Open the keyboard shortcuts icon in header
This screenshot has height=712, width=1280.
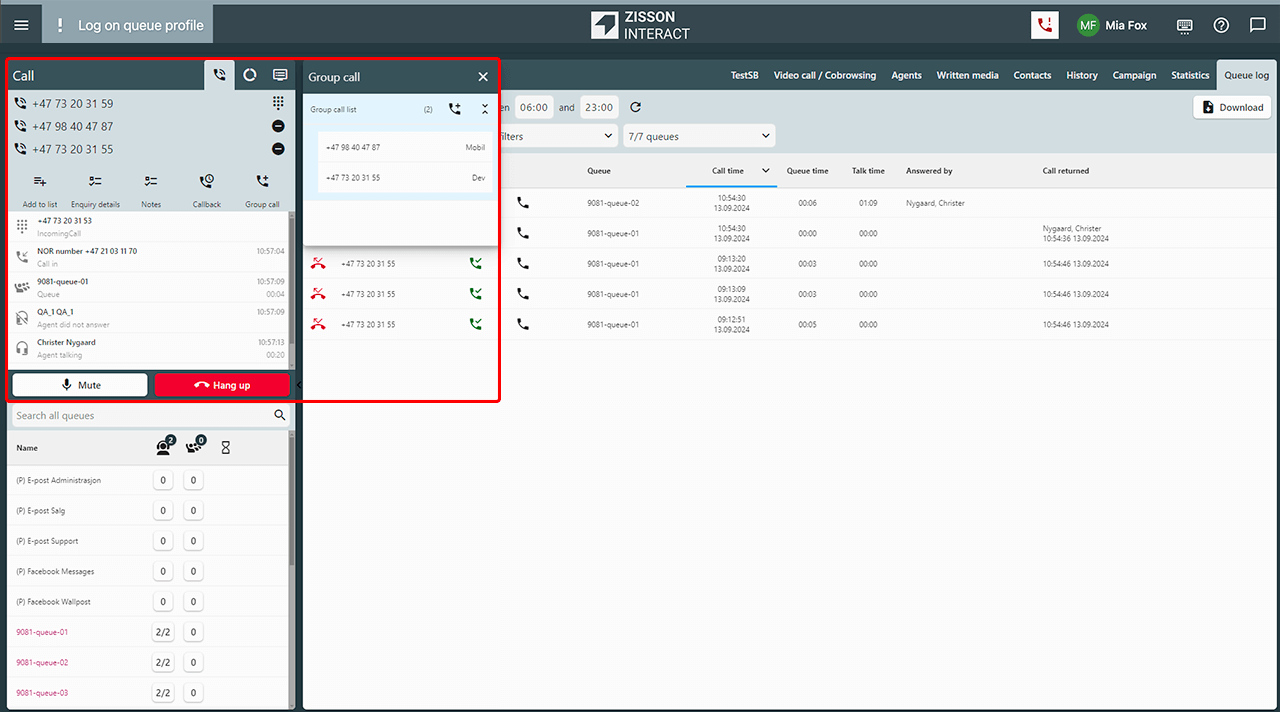pos(1185,25)
